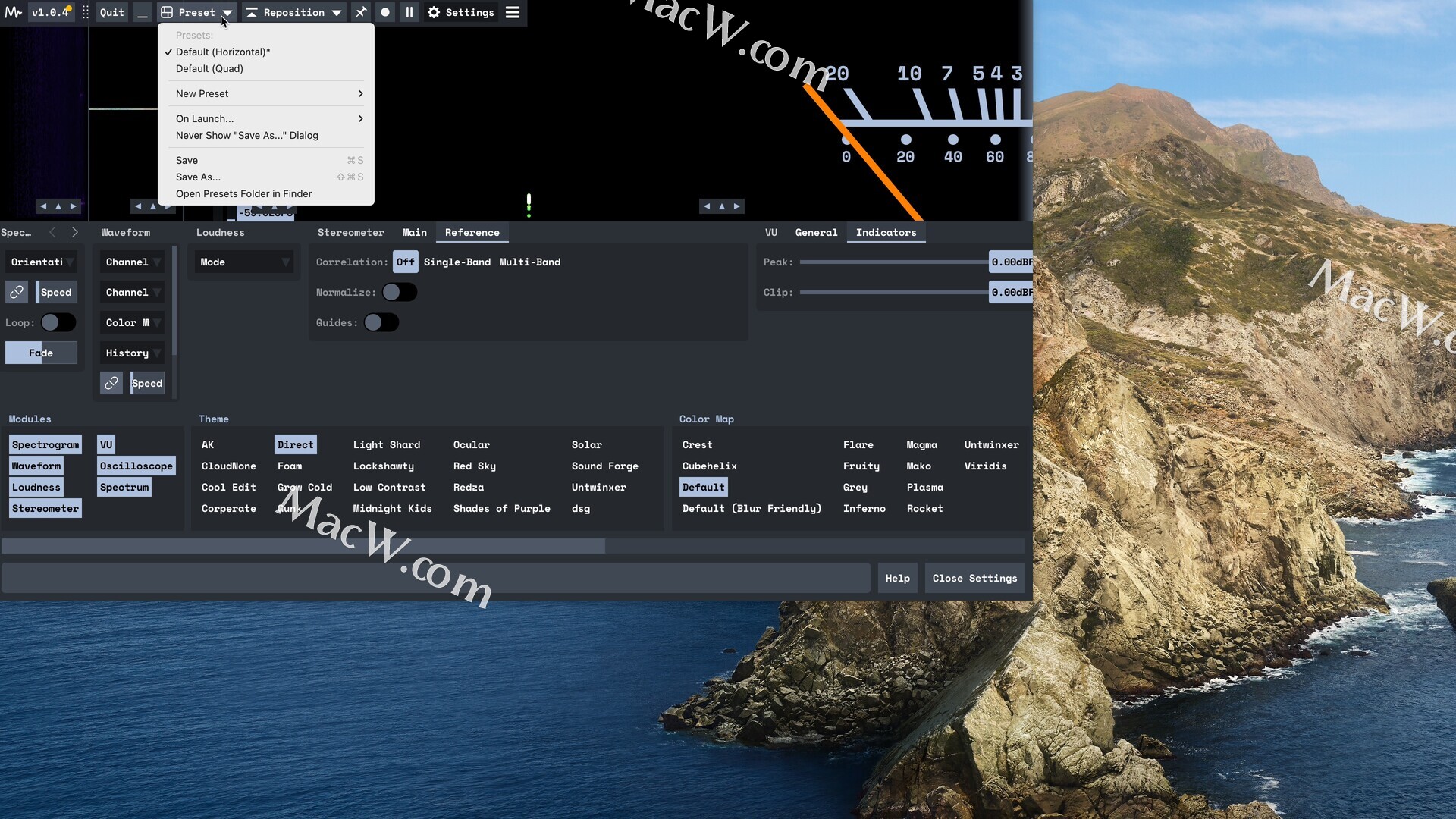This screenshot has width=1456, height=819.
Task: Click the Settings gear icon
Action: [x=434, y=12]
